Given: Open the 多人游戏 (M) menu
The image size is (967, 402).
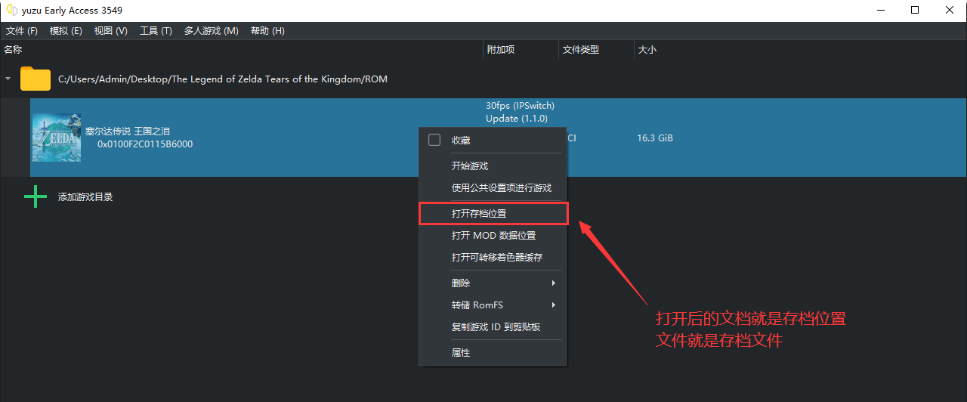Looking at the screenshot, I should point(211,31).
